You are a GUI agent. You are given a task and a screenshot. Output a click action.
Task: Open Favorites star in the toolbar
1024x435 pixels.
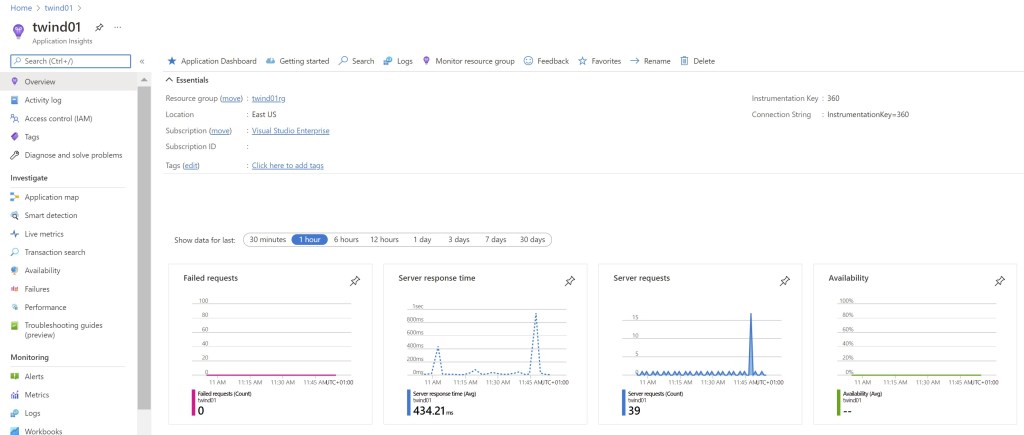coord(583,61)
